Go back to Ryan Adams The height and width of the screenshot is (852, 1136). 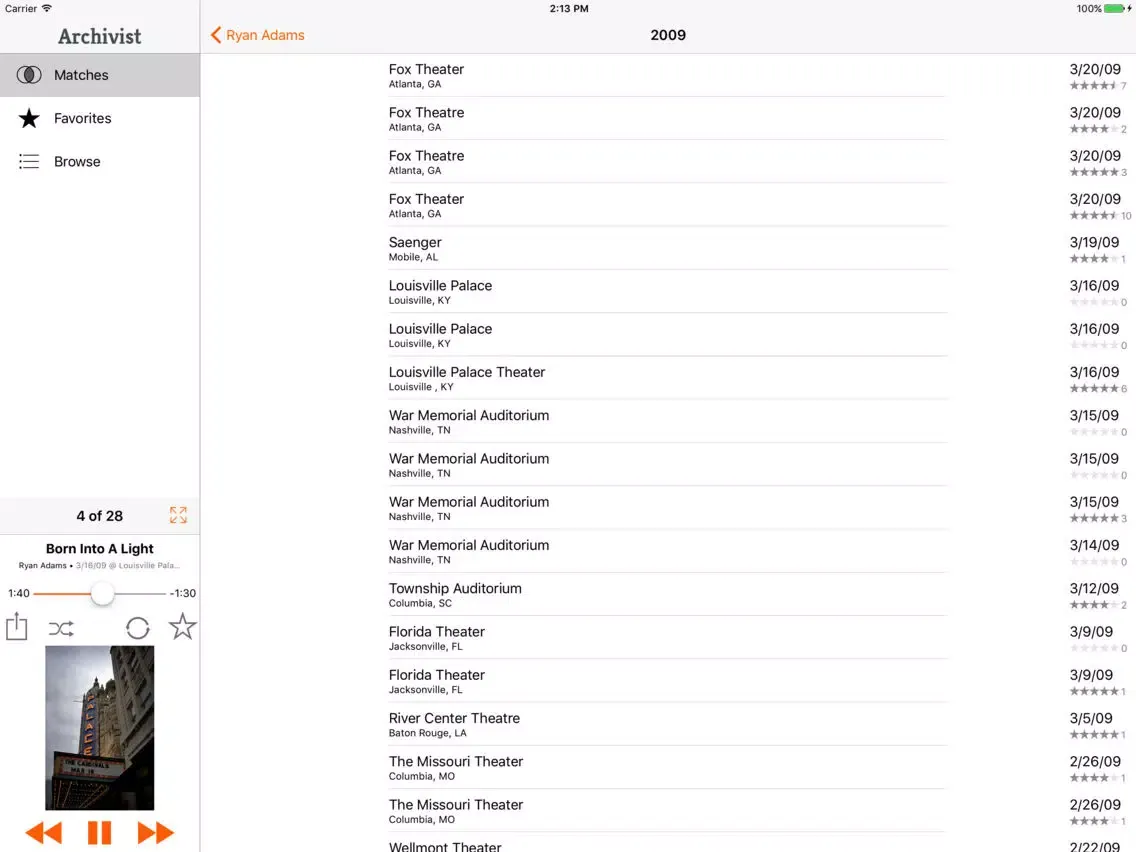pos(257,35)
